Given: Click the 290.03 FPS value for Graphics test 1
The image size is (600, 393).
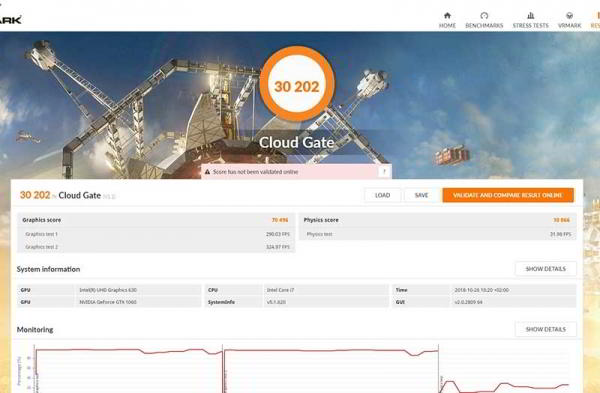Looking at the screenshot, I should tap(278, 234).
